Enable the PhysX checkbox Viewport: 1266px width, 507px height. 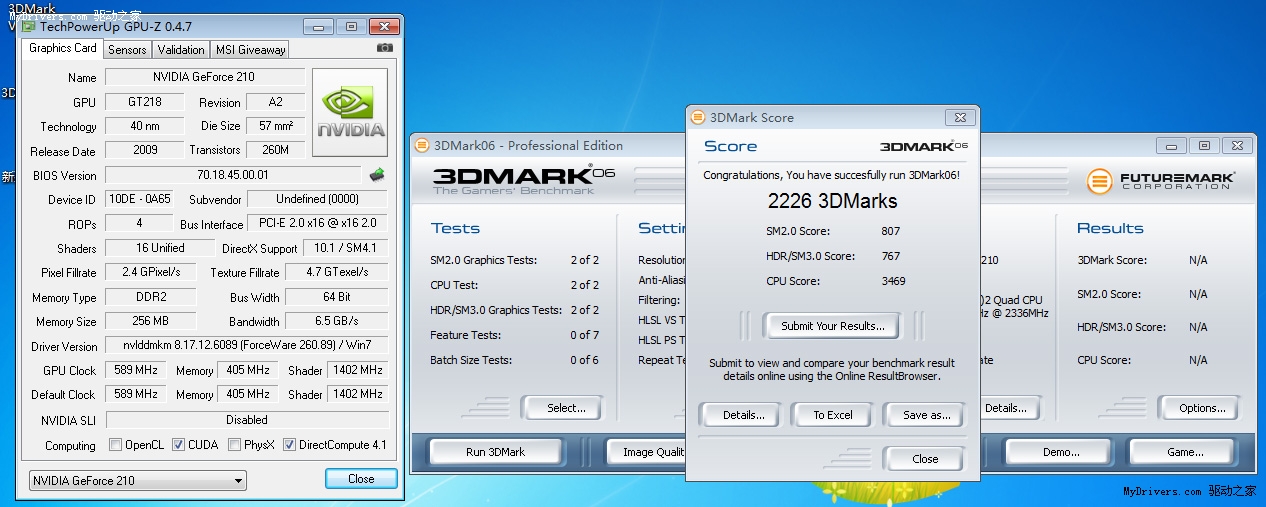[234, 445]
